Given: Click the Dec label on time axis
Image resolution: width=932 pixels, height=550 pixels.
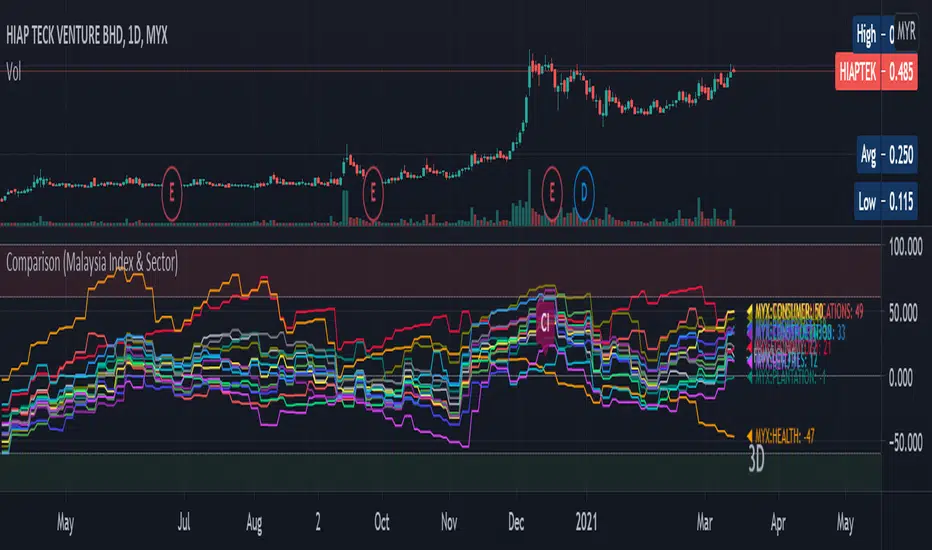Looking at the screenshot, I should [x=516, y=523].
